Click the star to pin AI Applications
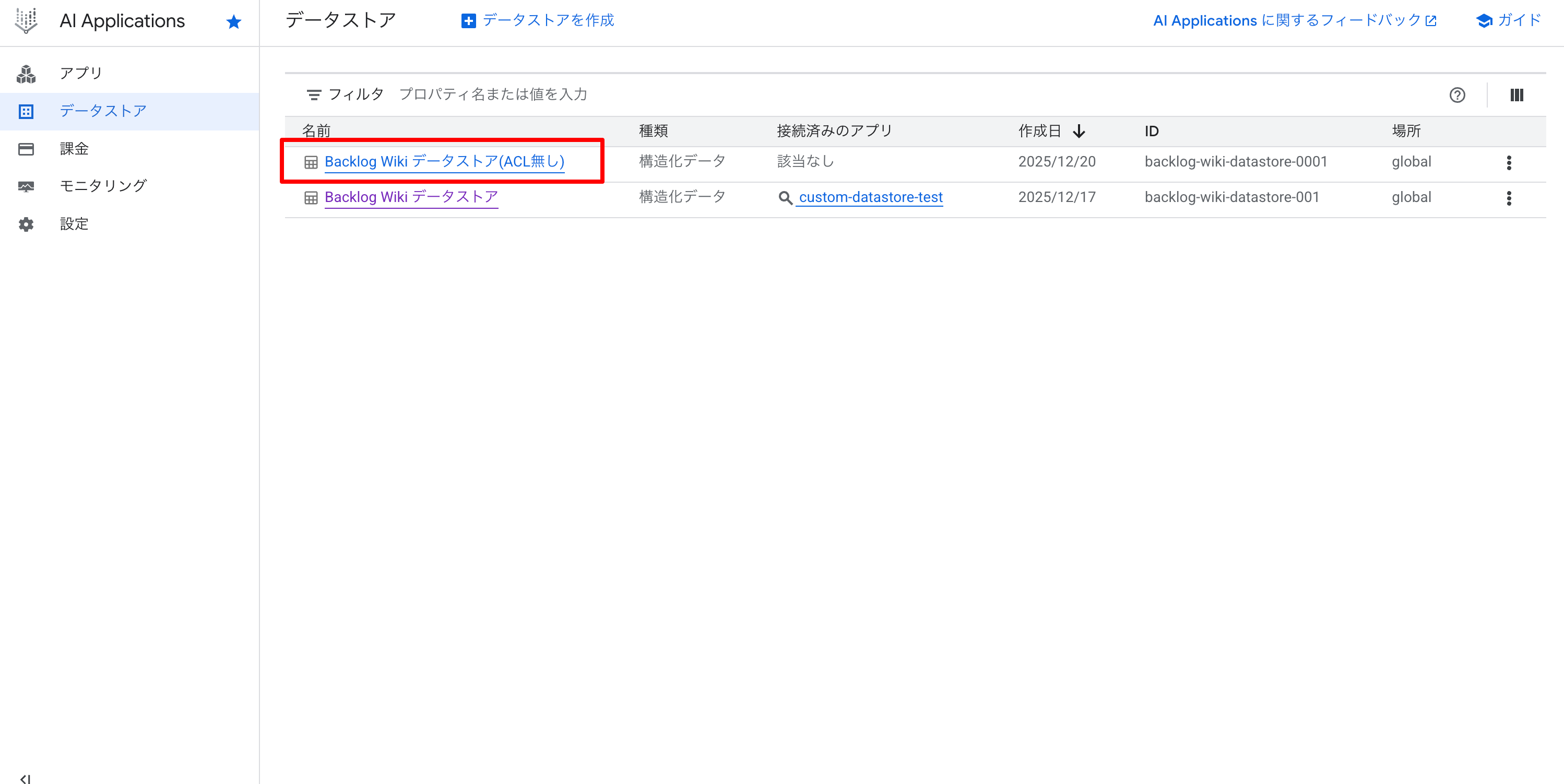The width and height of the screenshot is (1564, 784). pos(233,21)
